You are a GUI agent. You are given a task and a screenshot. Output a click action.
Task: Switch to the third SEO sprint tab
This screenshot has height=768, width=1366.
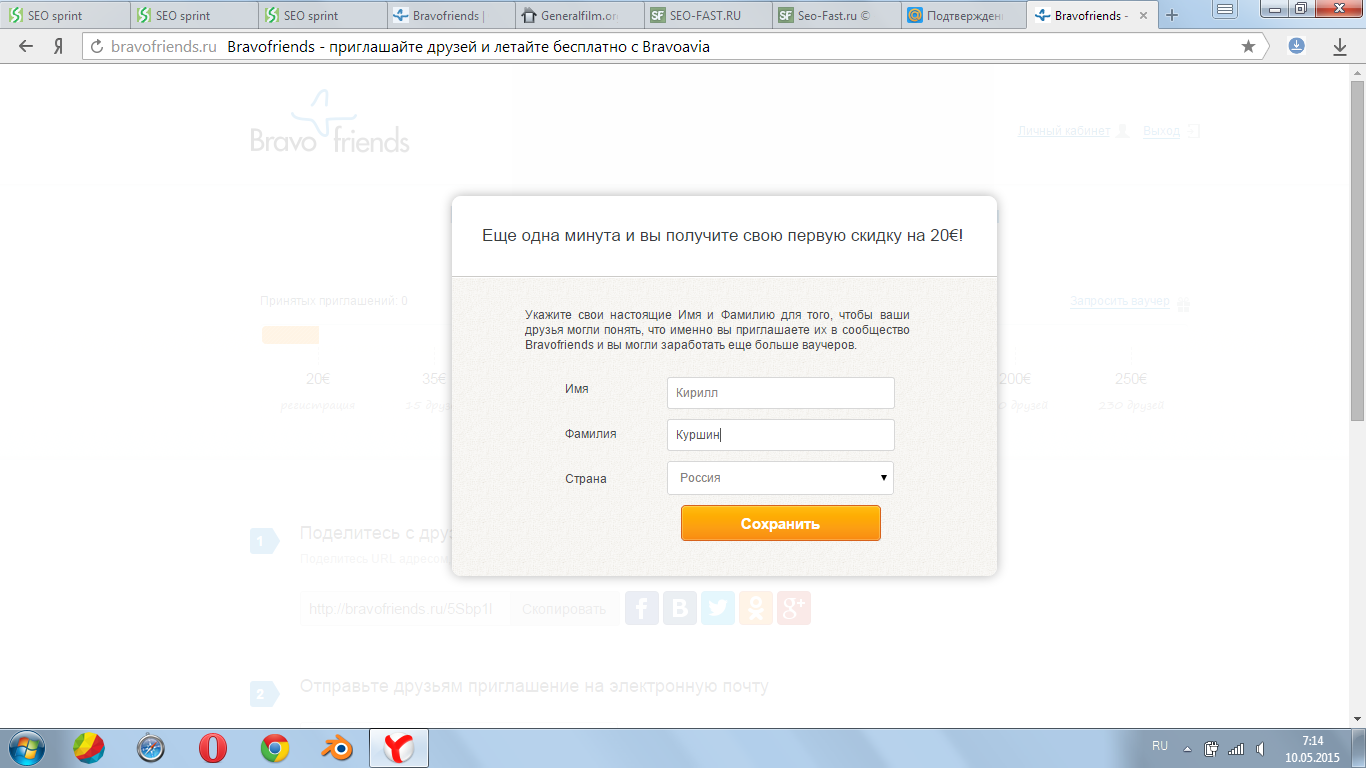pos(321,15)
